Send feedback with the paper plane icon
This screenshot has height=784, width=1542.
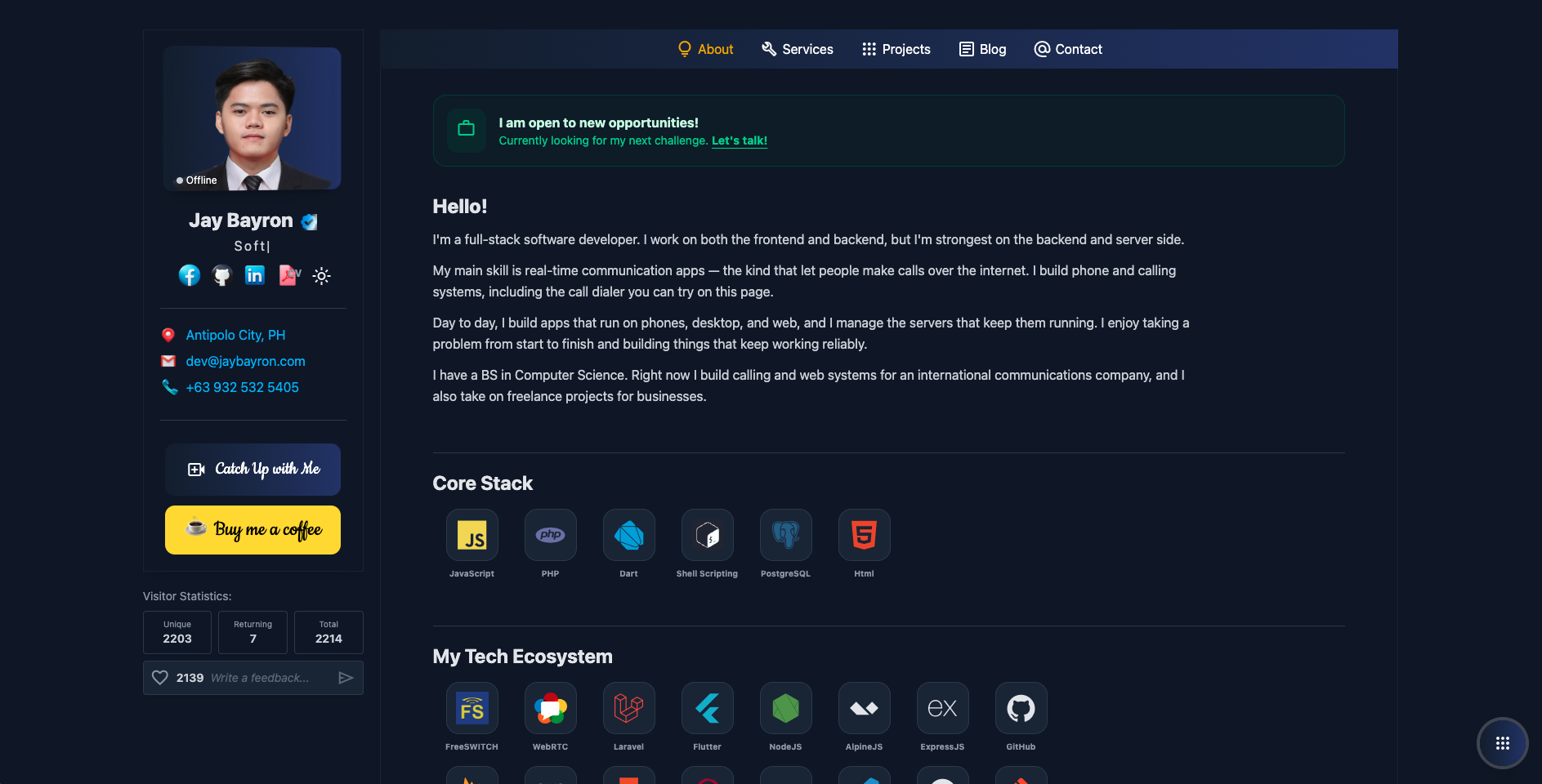346,678
